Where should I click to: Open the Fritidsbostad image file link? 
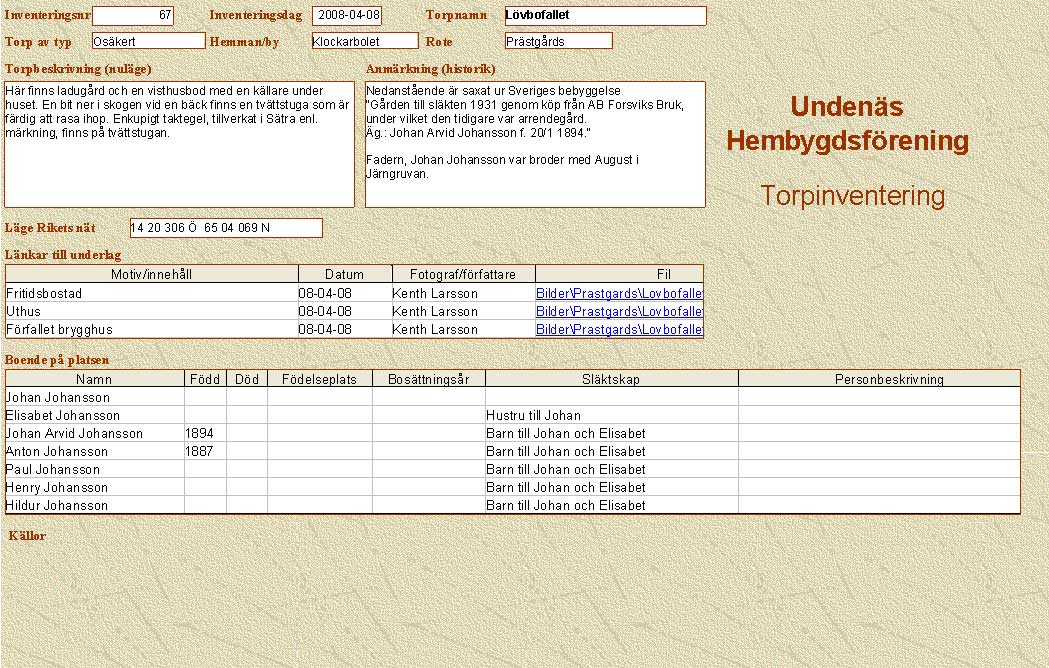(619, 293)
